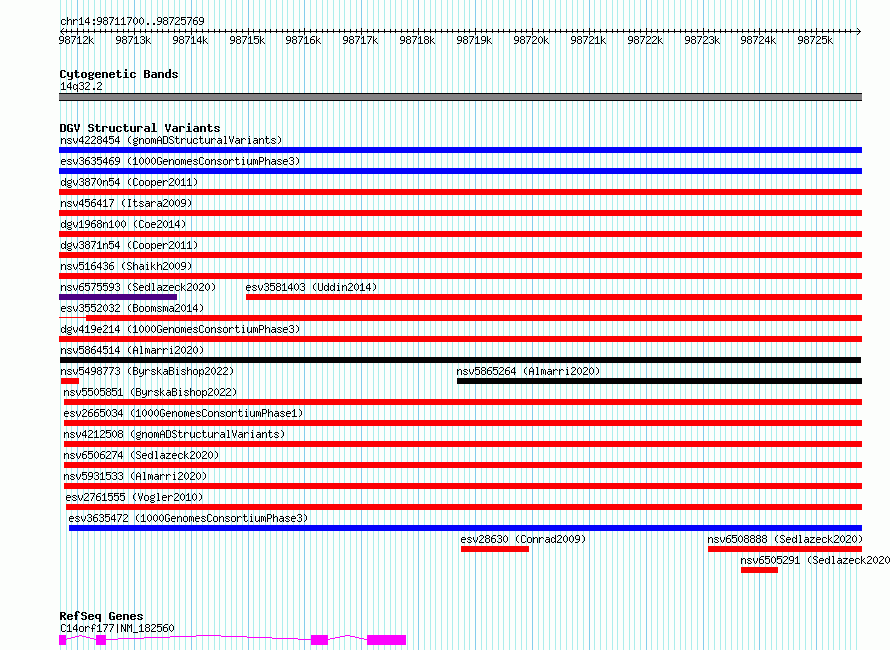The height and width of the screenshot is (650, 890).
Task: Click the C14orf177|NM_182560 gene label
Action: pos(117,628)
